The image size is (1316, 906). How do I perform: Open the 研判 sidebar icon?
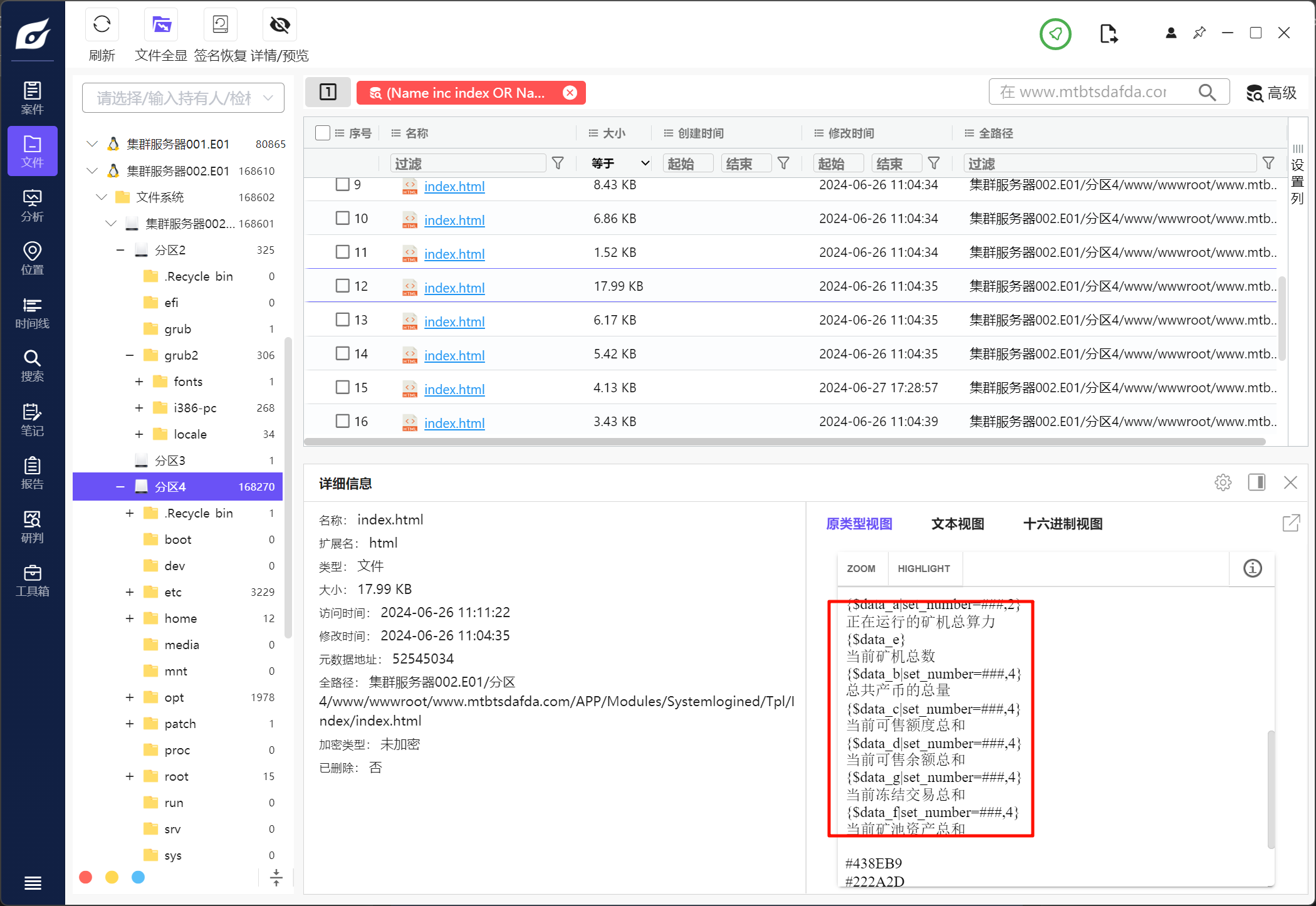coord(32,527)
